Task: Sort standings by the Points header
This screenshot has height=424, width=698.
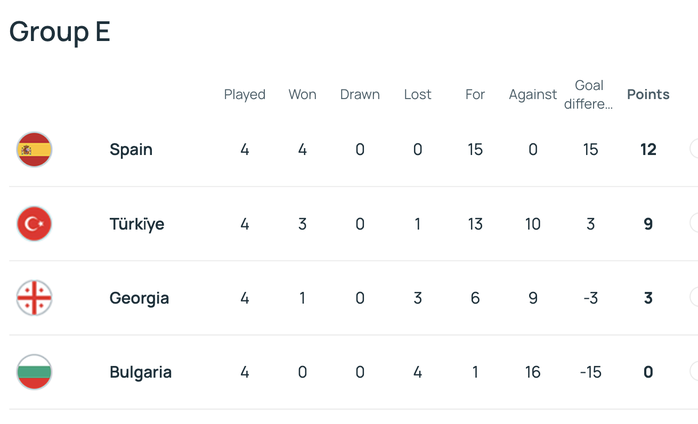Action: pos(648,95)
